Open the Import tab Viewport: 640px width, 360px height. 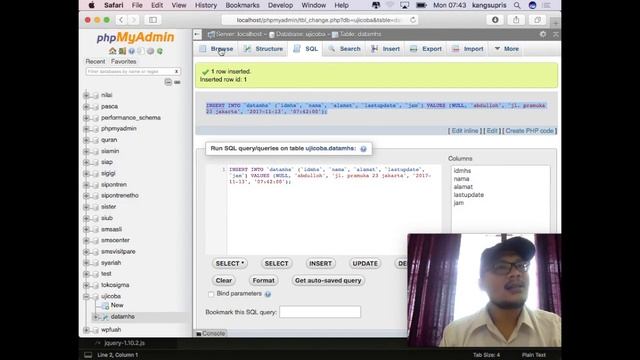click(468, 49)
